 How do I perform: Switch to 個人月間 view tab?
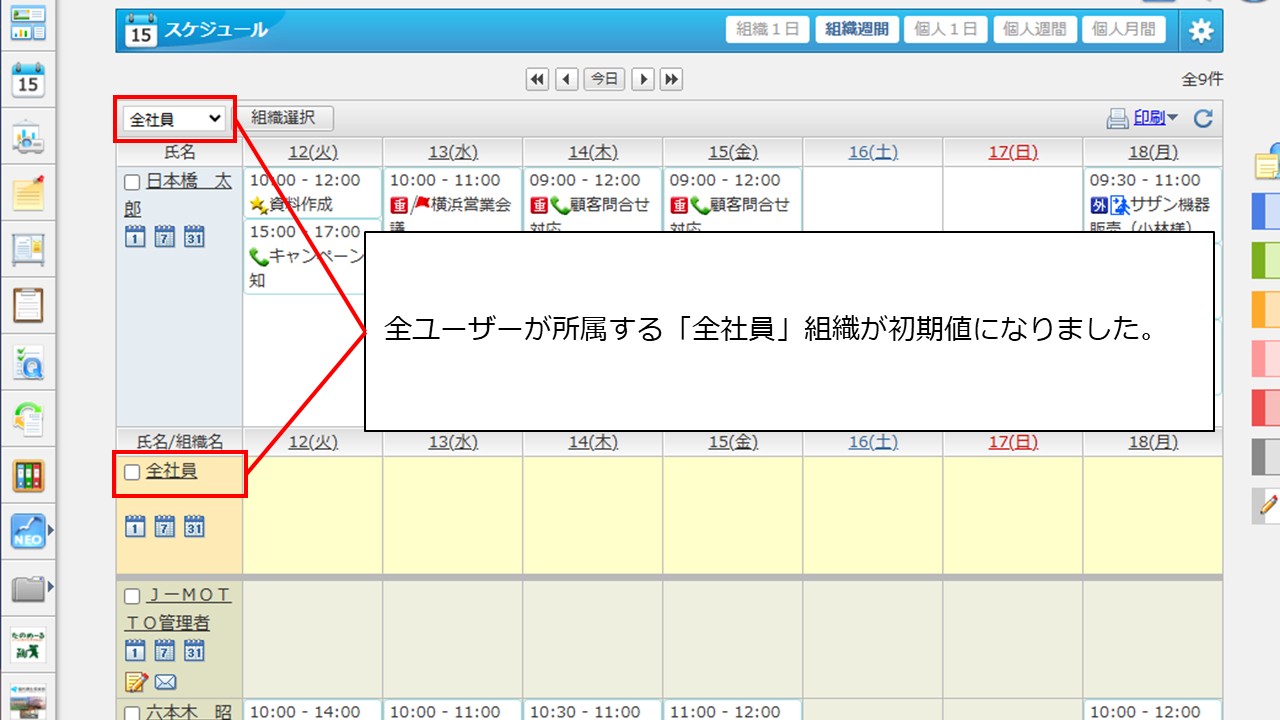pos(1123,30)
